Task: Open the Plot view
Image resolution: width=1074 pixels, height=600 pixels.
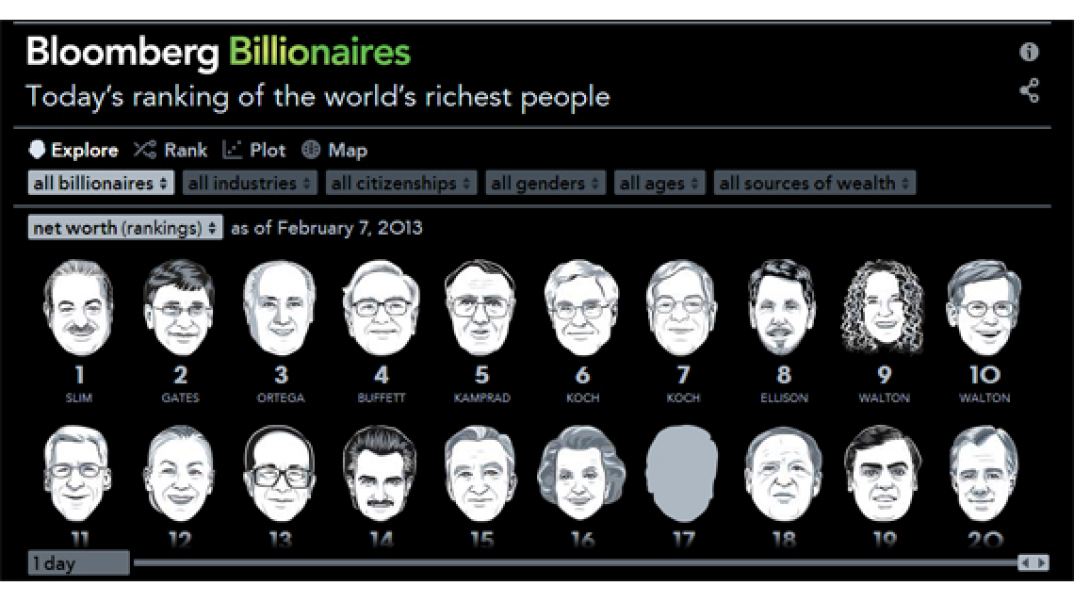Action: (254, 150)
